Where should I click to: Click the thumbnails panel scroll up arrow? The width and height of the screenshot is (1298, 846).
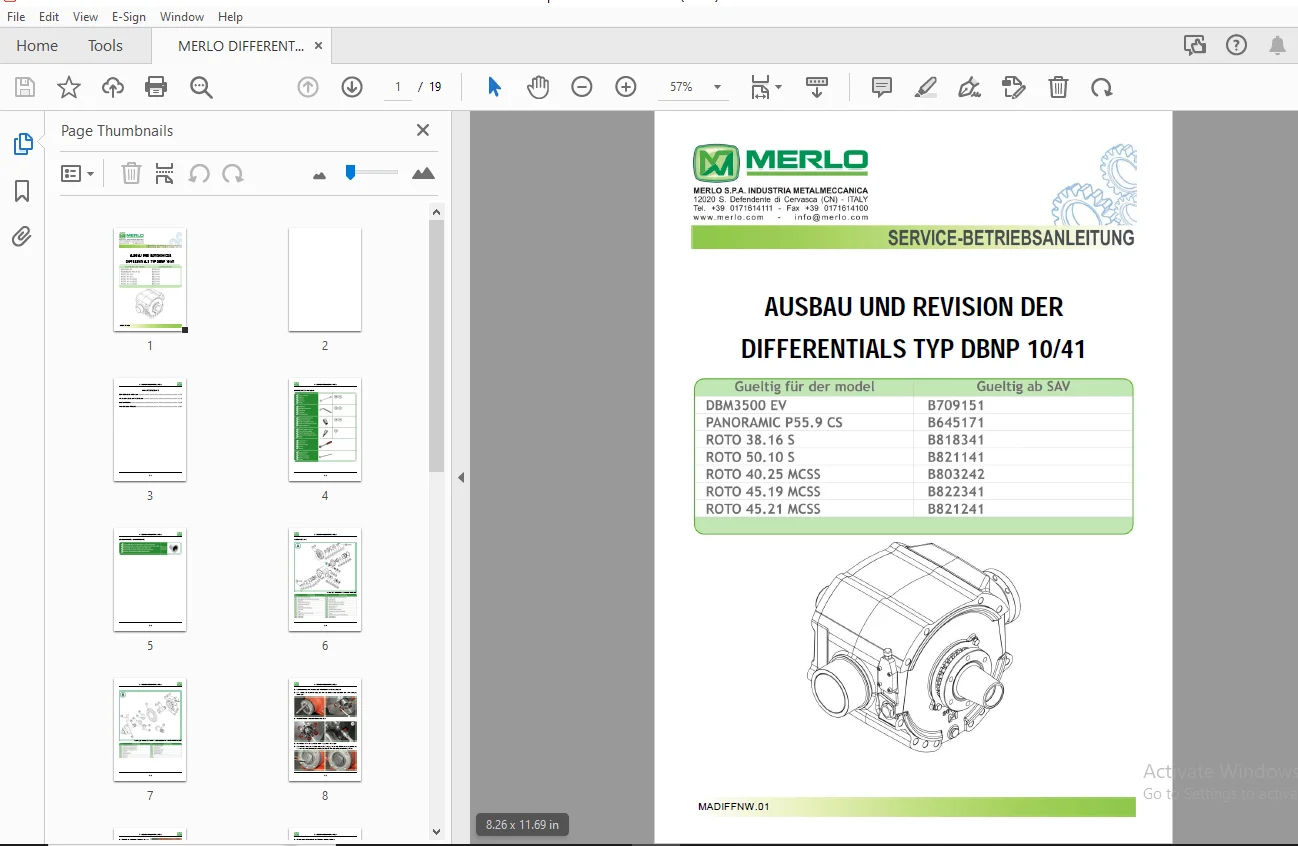(436, 211)
